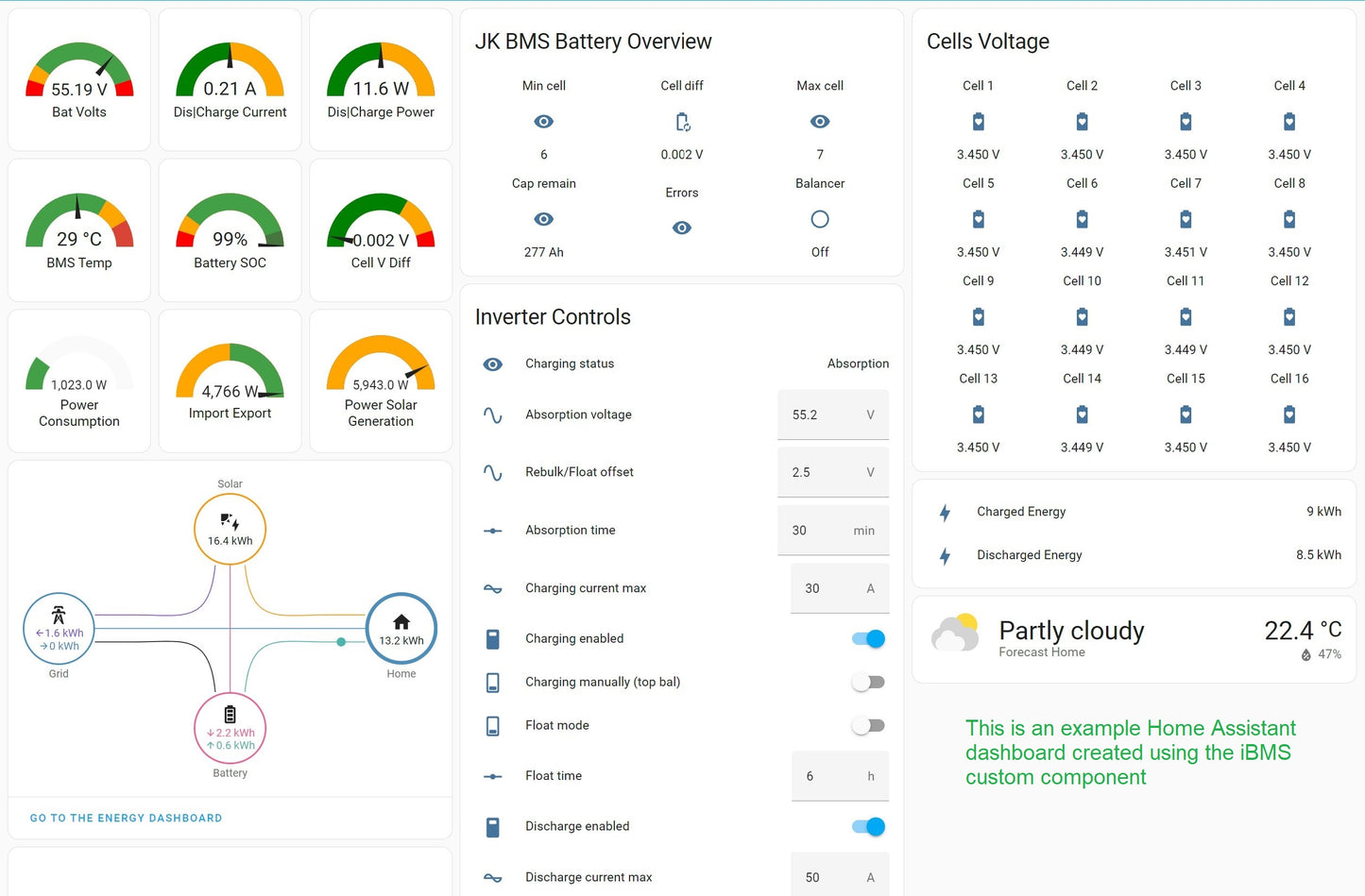
Task: Turn on Float mode toggle
Action: pyautogui.click(x=868, y=726)
